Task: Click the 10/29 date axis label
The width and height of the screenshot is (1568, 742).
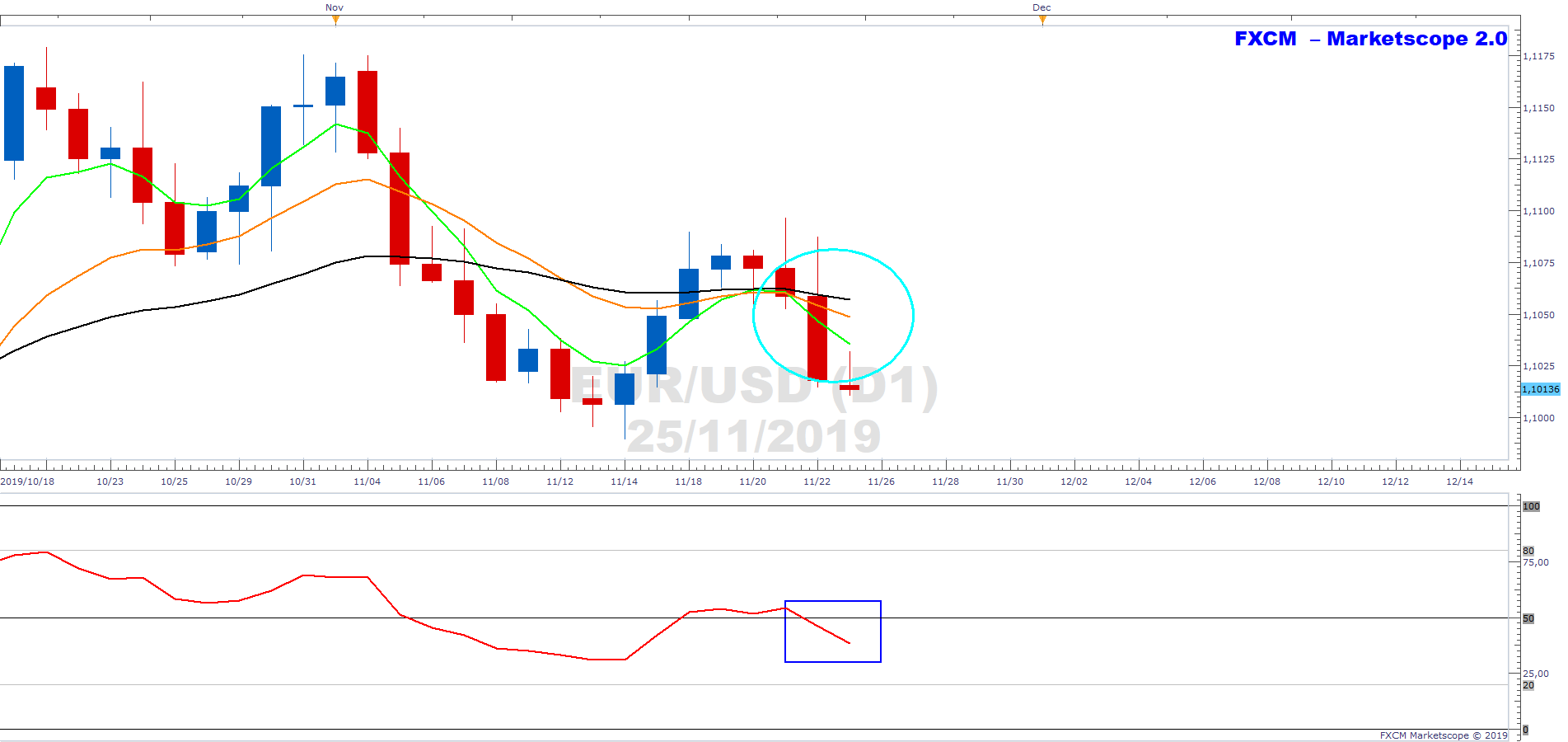Action: (x=238, y=481)
